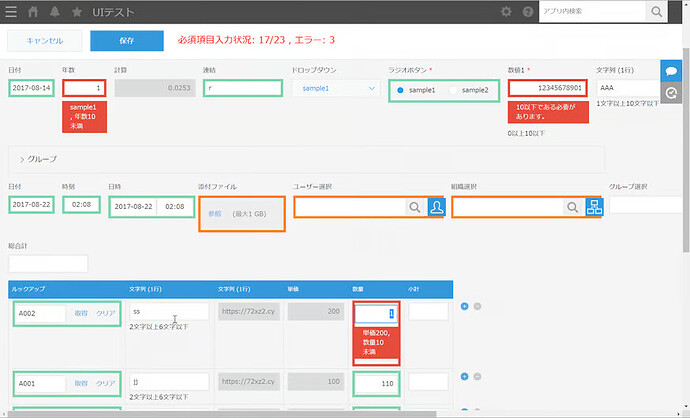Click the organization picker tree icon
690x418 pixels.
click(594, 207)
